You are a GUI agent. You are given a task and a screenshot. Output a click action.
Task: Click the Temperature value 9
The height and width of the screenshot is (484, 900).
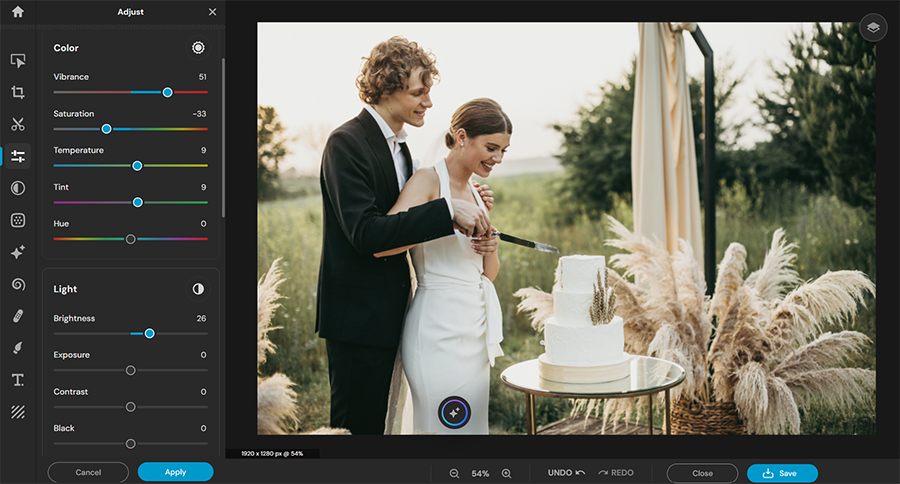point(204,150)
